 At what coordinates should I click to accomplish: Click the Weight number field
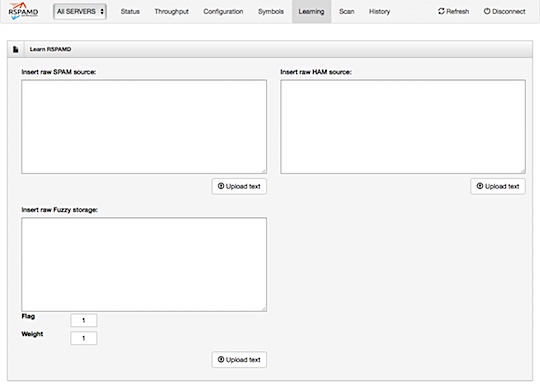tap(84, 338)
